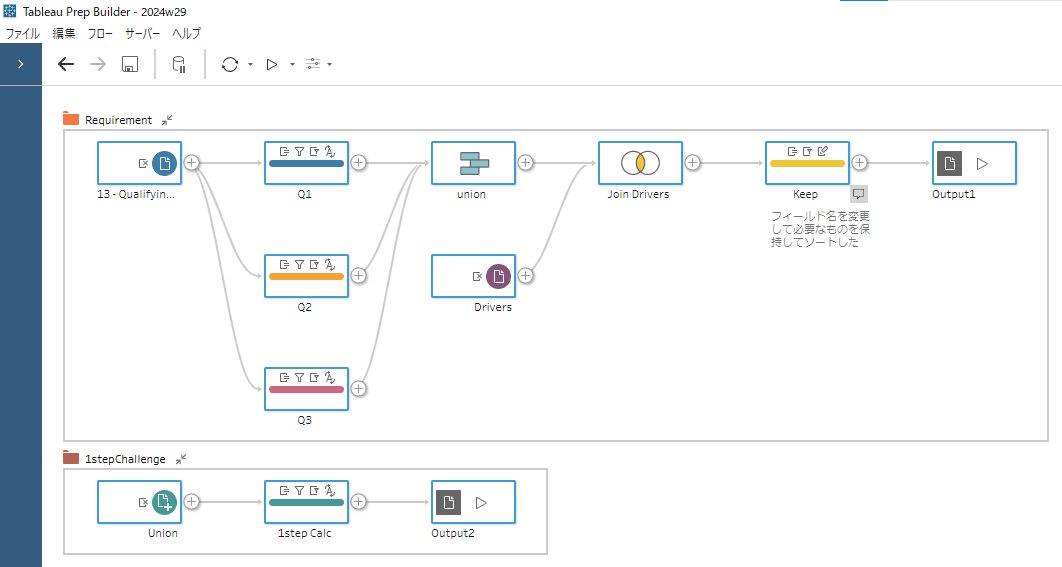Click the plus button after Drivers
1062x567 pixels.
point(526,276)
